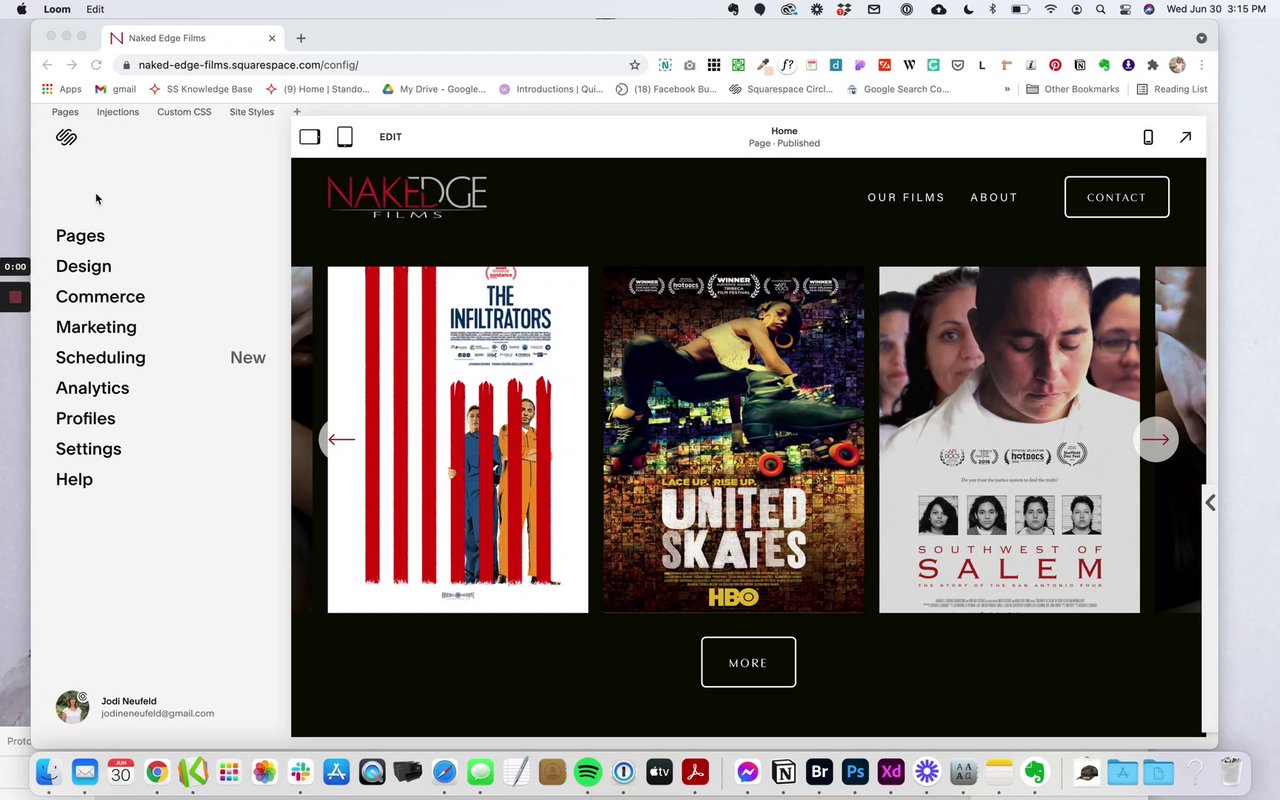
Task: Open Jodi Neufeld account profile
Action: pyautogui.click(x=135, y=707)
